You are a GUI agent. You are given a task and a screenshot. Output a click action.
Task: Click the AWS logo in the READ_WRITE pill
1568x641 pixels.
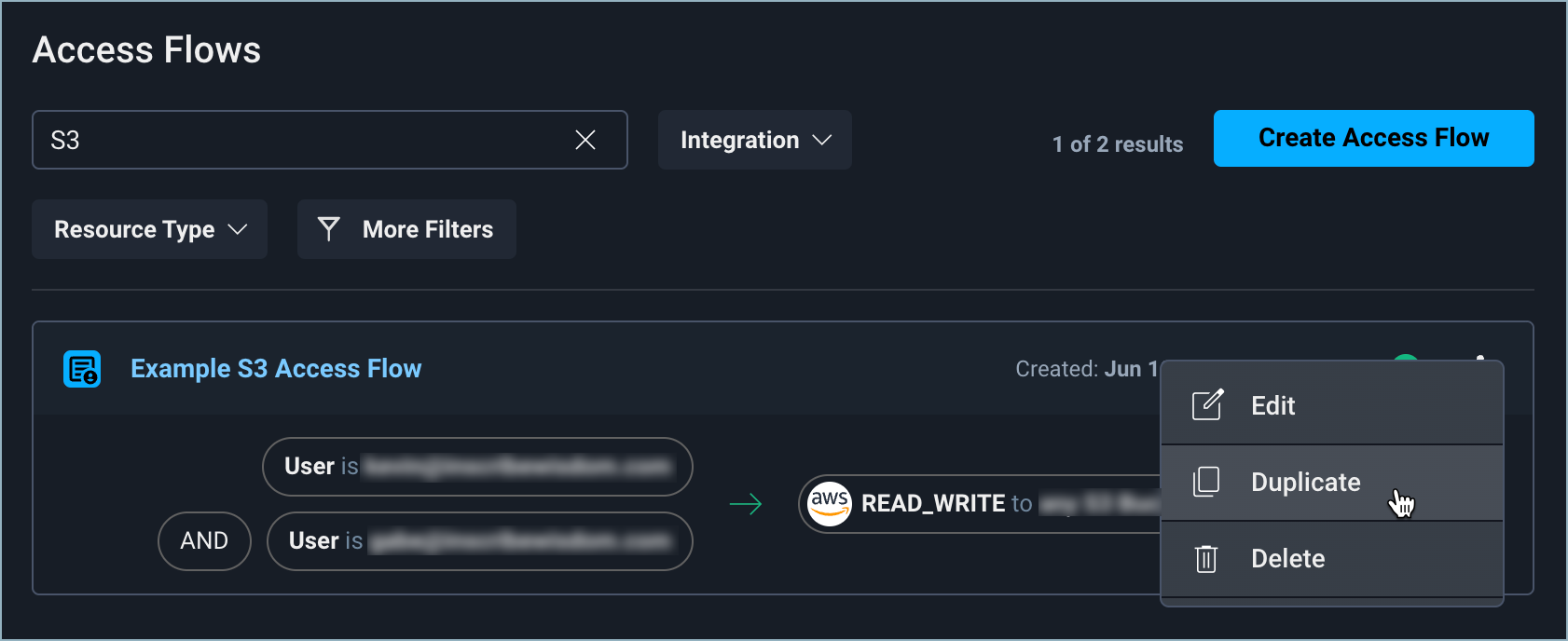point(829,504)
